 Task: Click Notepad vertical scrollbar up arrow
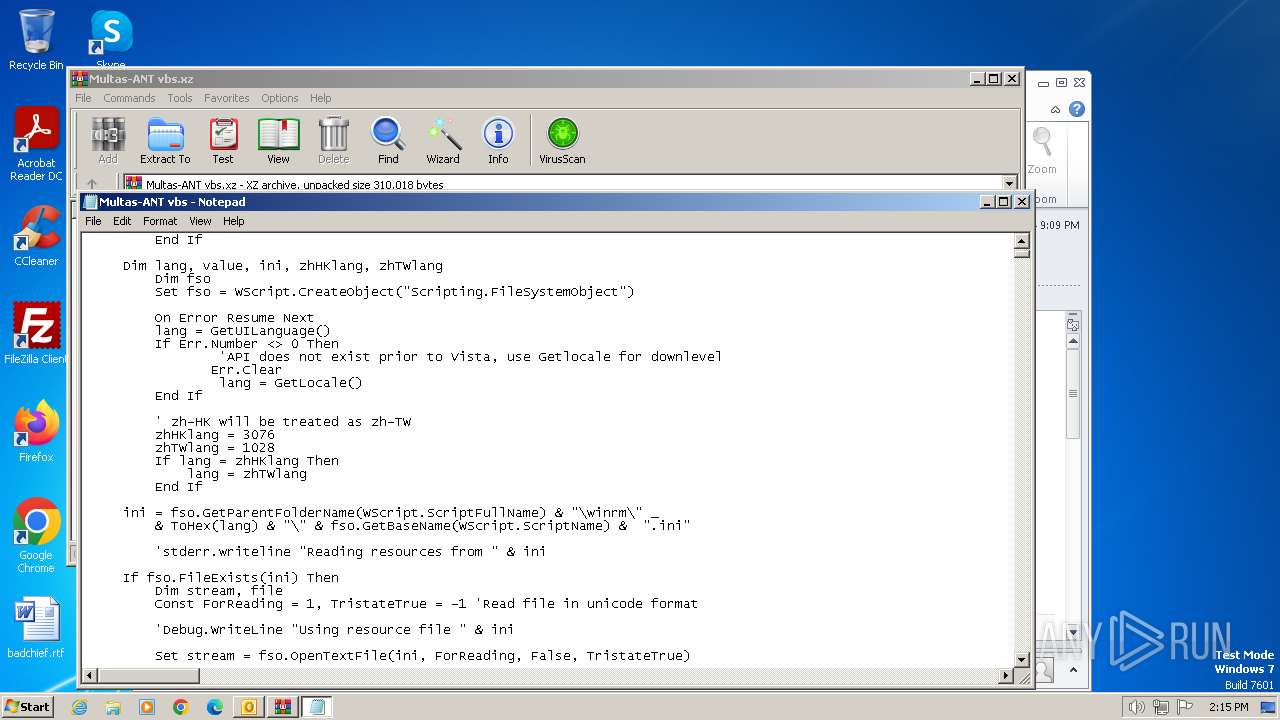[1022, 240]
